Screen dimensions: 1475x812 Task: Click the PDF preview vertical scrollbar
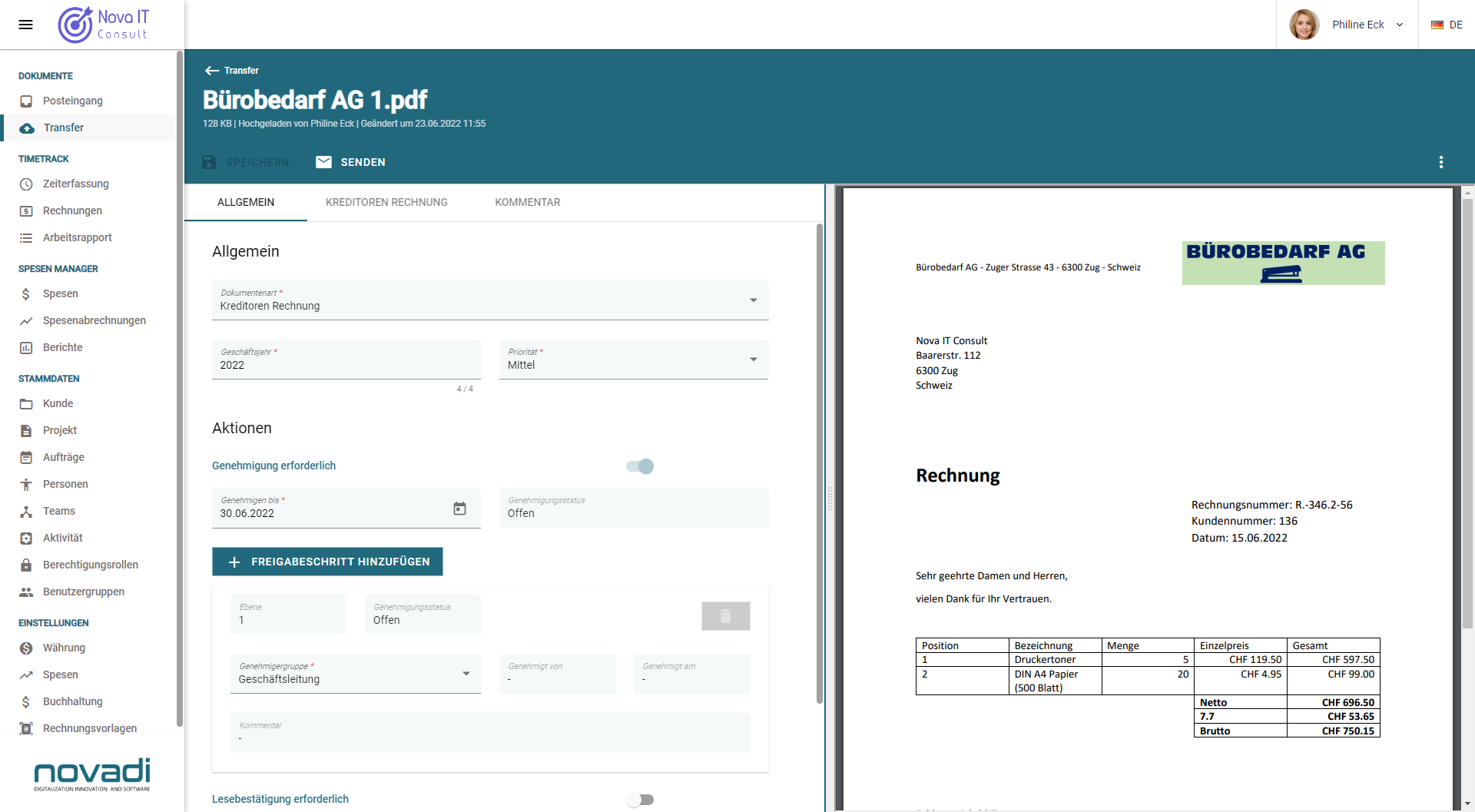[1467, 415]
